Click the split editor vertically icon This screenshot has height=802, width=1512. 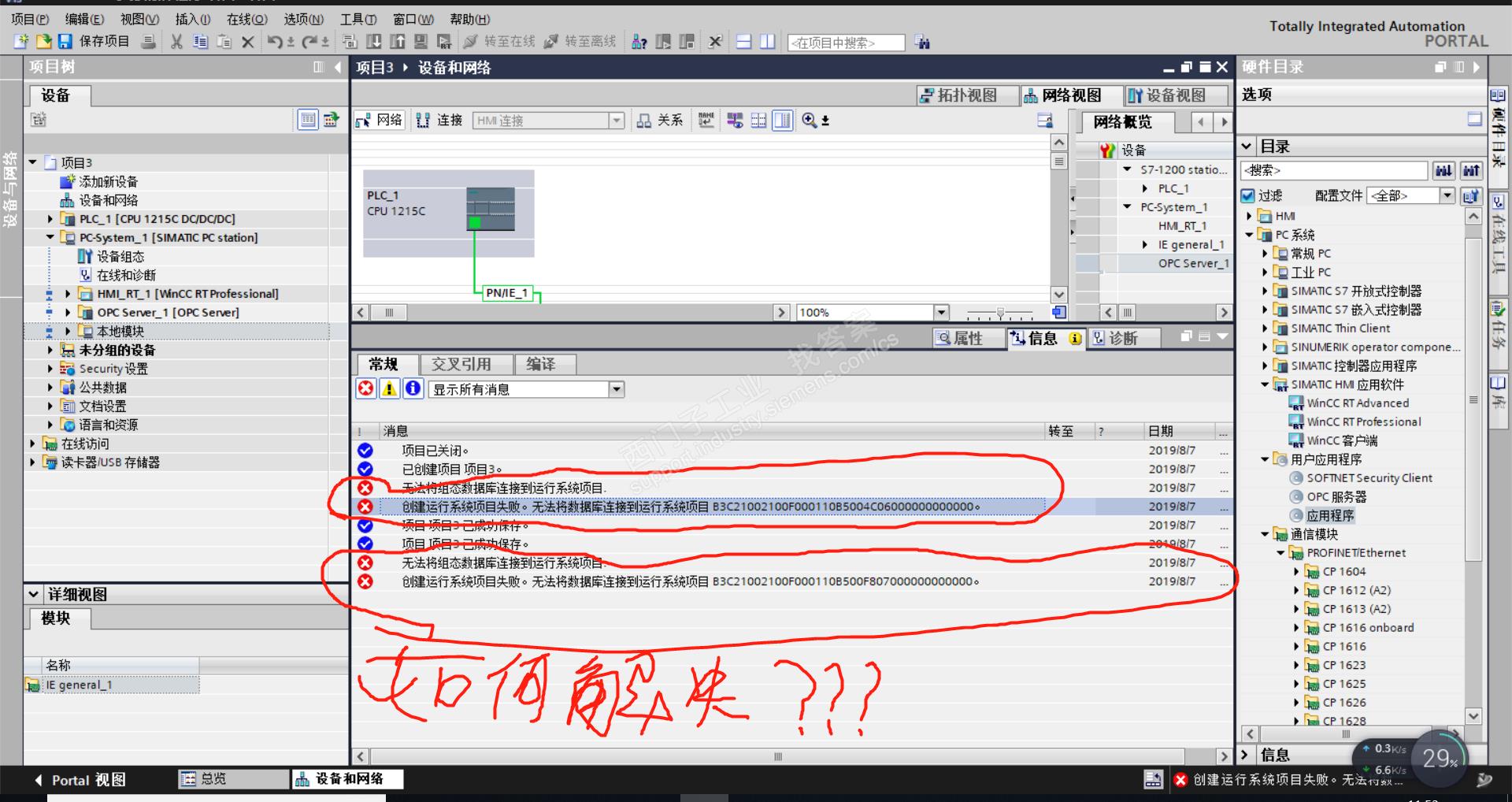[x=767, y=42]
